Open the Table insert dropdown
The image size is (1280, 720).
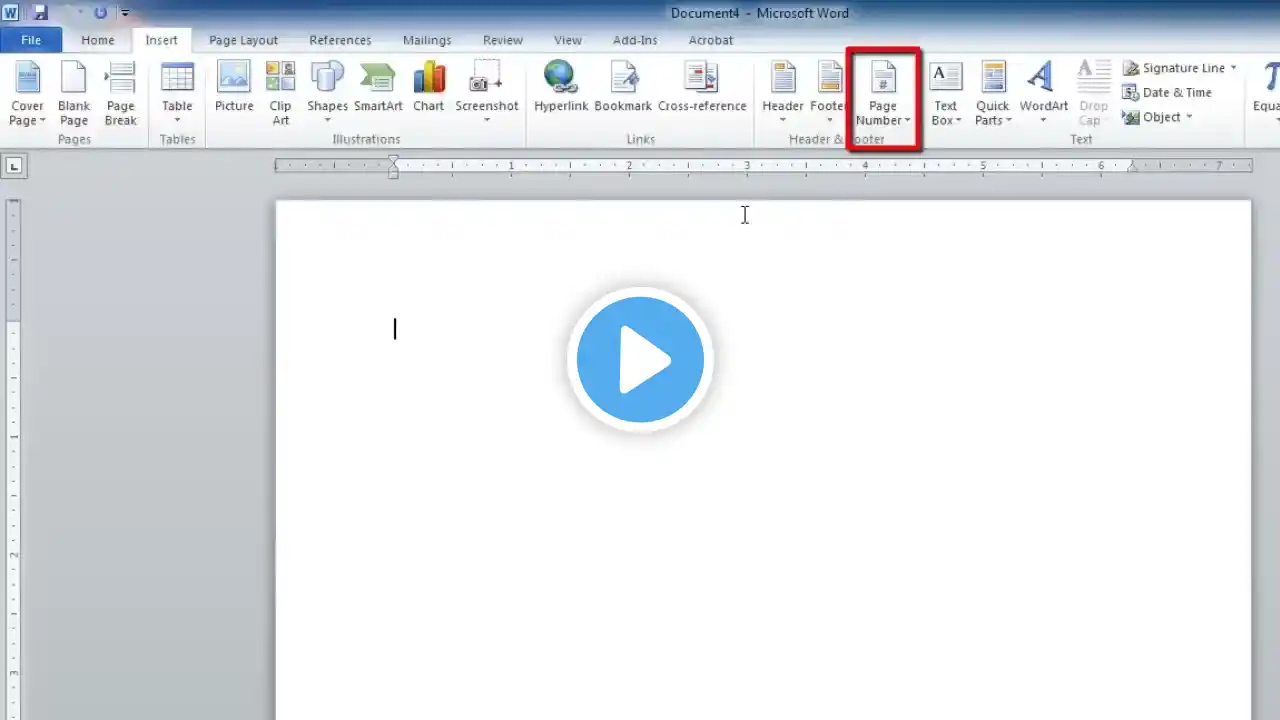pyautogui.click(x=177, y=93)
